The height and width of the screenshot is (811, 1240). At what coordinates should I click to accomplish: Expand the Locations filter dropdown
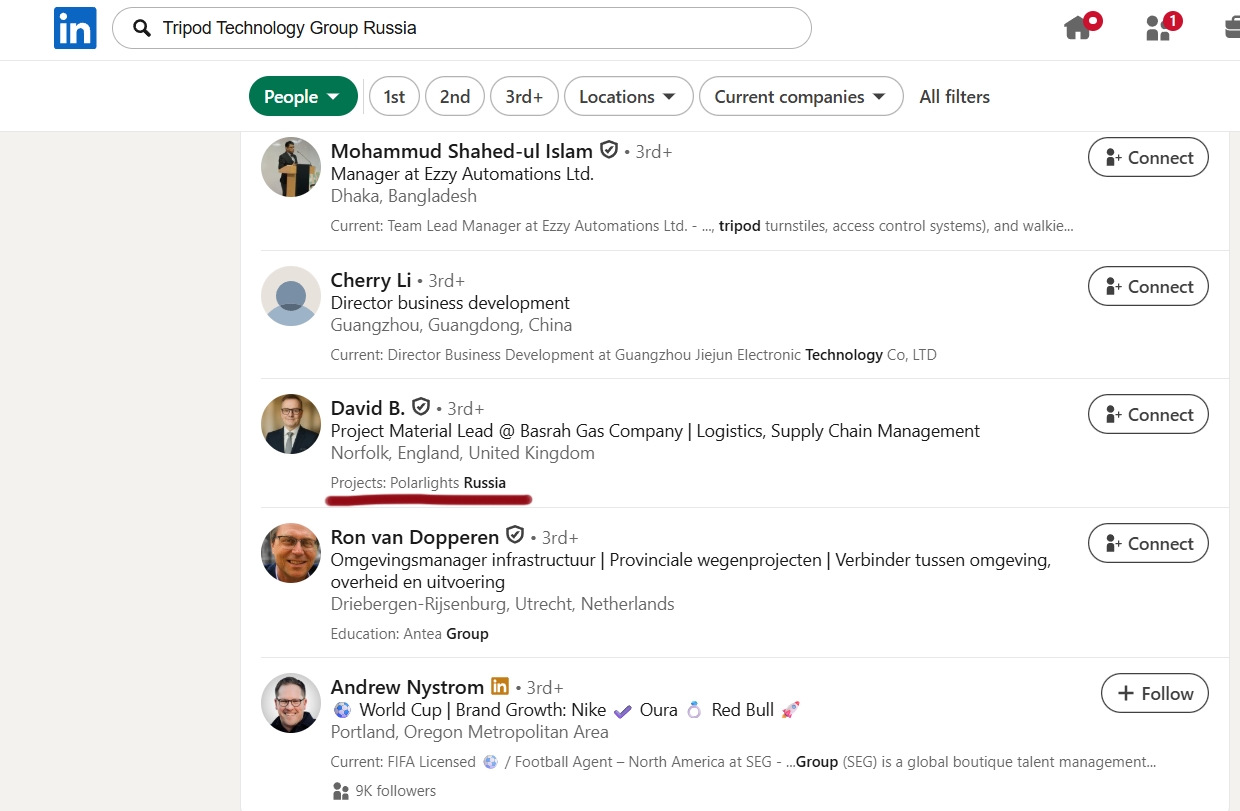pos(628,97)
